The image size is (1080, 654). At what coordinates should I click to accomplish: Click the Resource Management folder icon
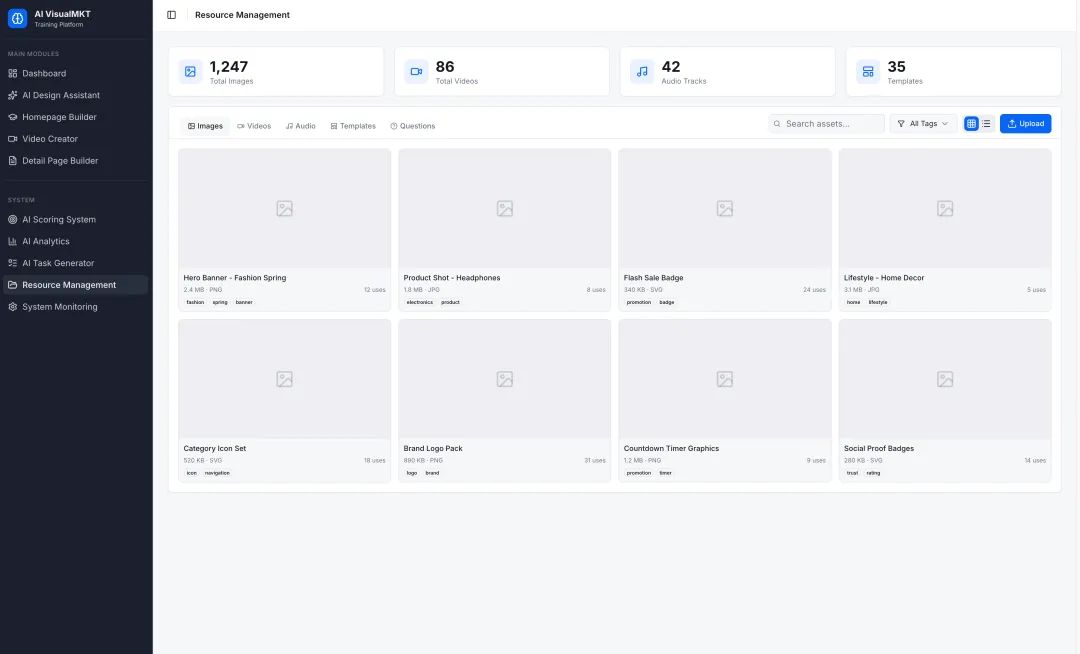click(x=12, y=285)
